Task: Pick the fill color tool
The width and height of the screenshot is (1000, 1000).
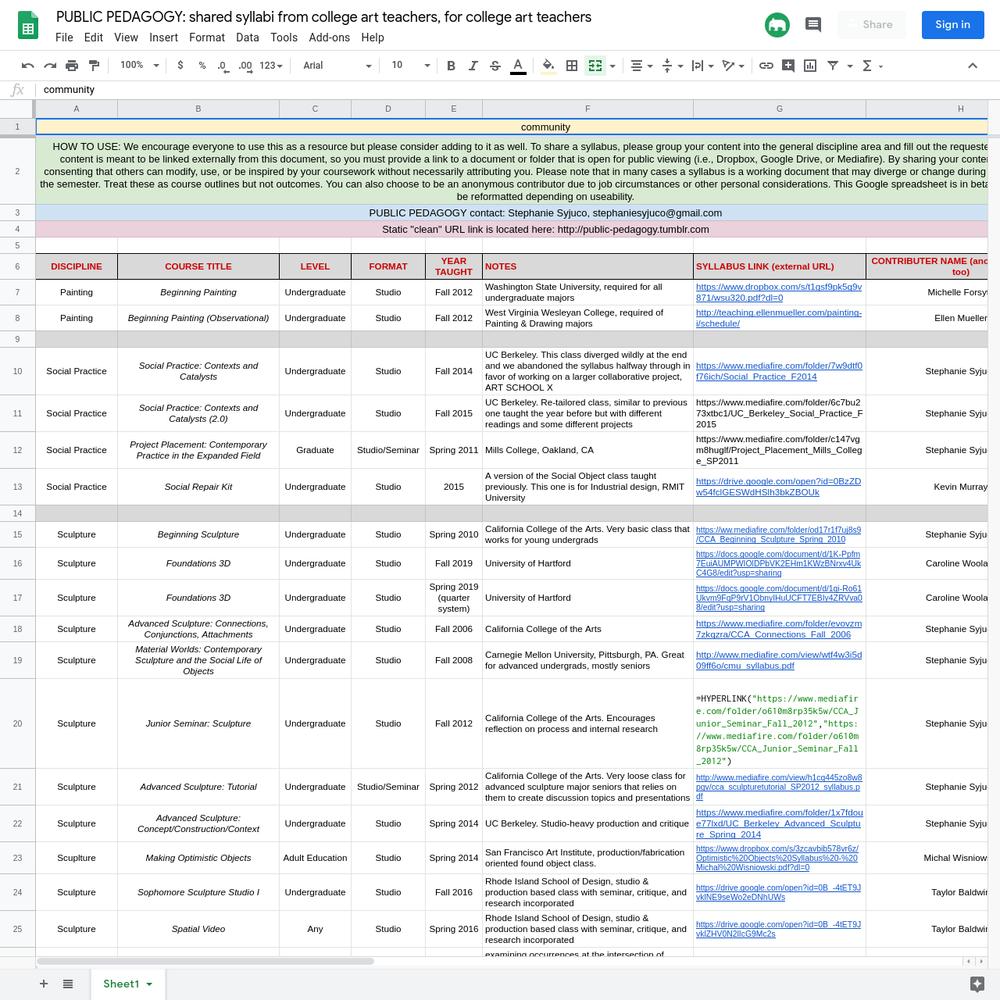Action: coord(548,66)
